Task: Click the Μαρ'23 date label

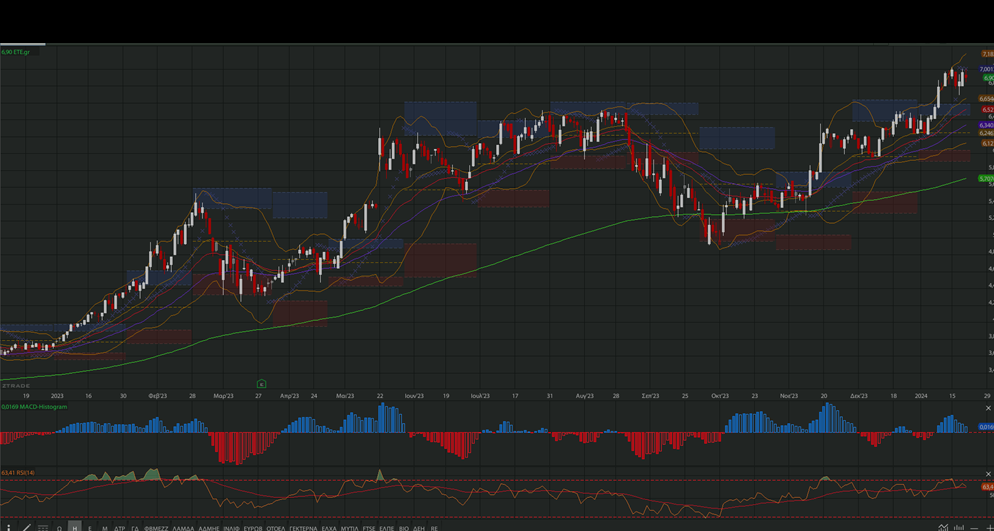Action: [x=223, y=396]
